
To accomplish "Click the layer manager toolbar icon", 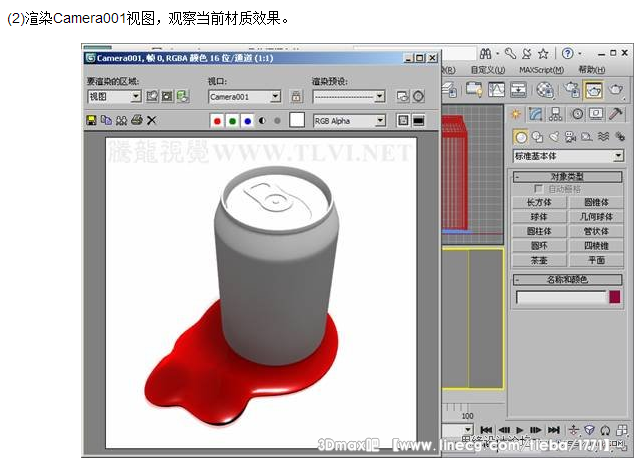I will 450,90.
